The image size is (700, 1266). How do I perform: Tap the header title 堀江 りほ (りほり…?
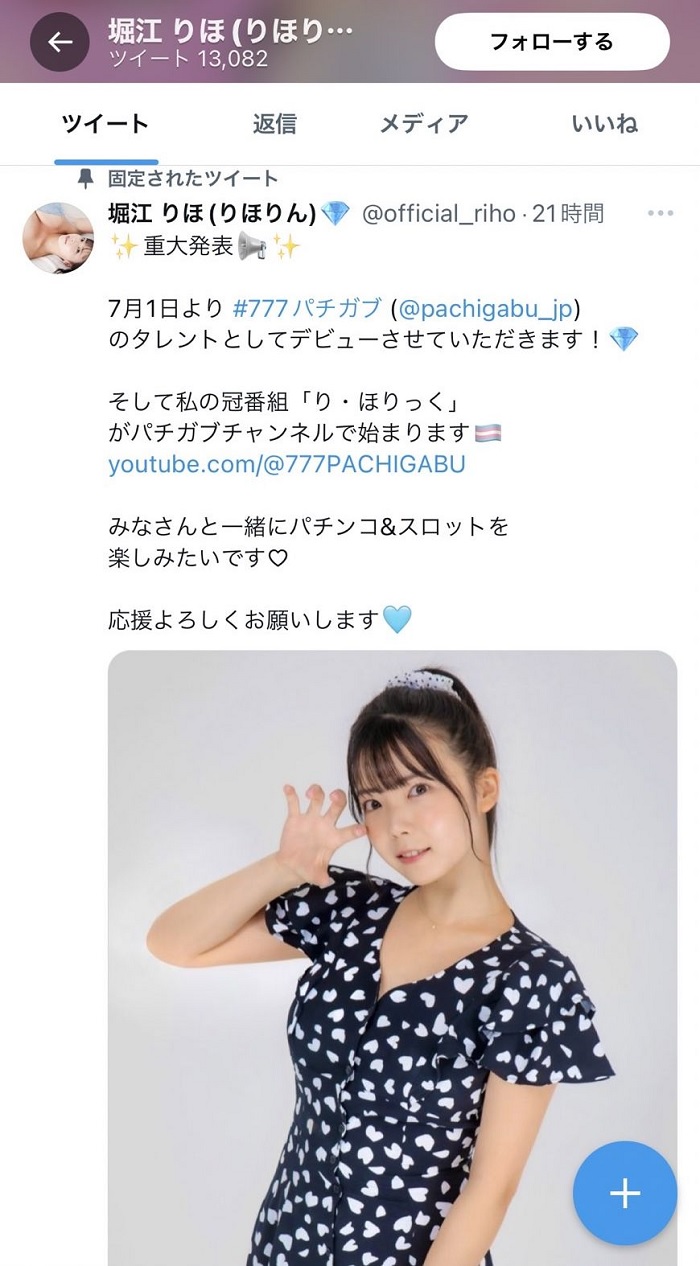click(x=231, y=30)
